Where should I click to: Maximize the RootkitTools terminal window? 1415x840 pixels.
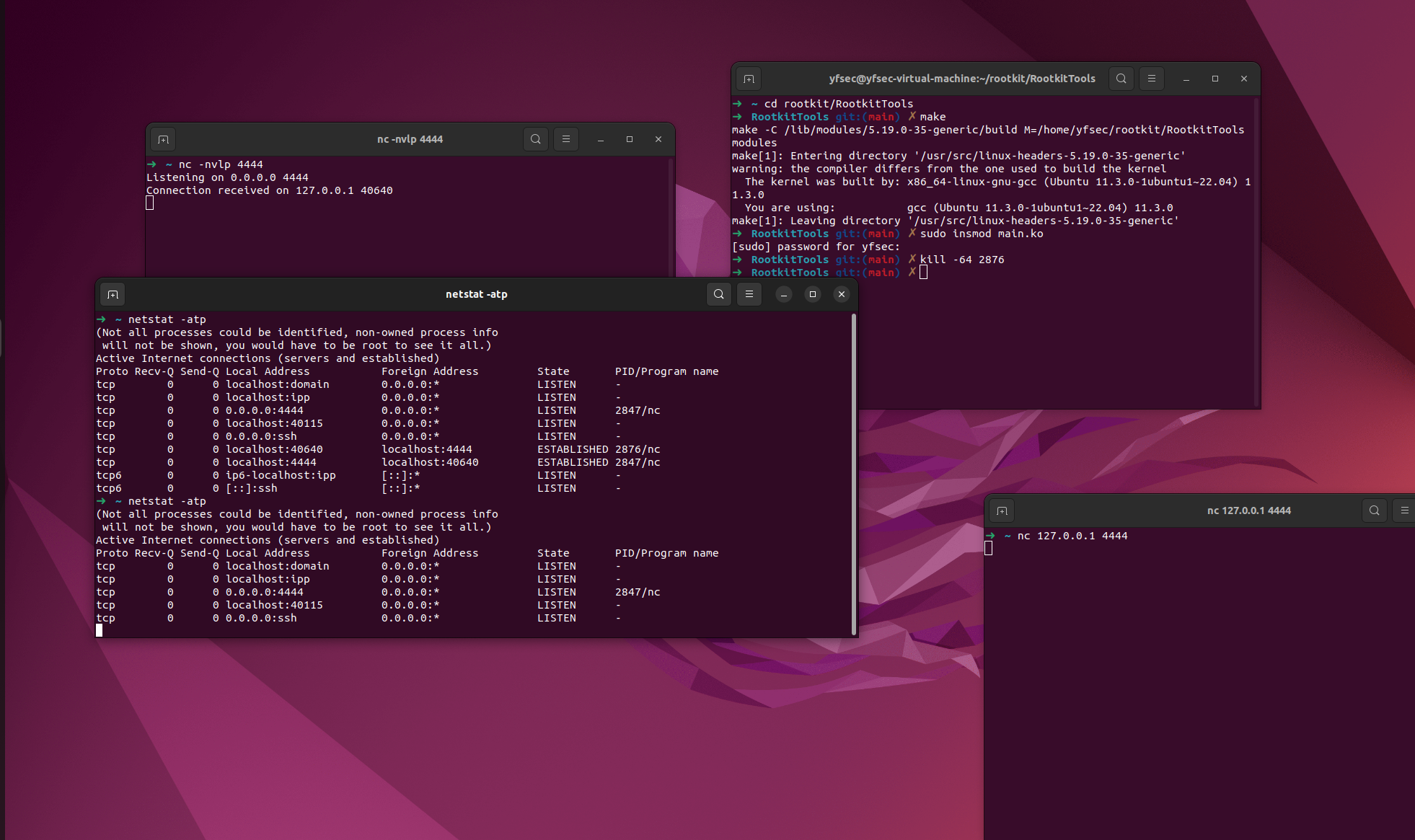[x=1215, y=79]
